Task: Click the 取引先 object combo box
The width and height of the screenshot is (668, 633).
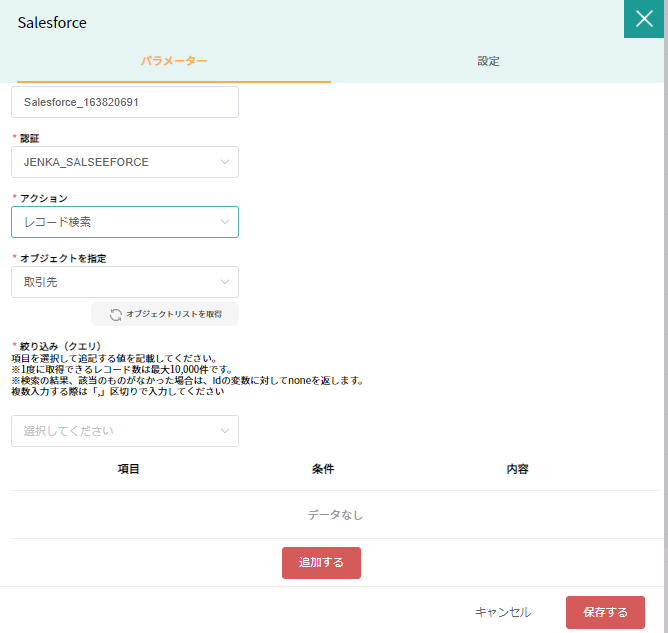Action: coord(125,282)
